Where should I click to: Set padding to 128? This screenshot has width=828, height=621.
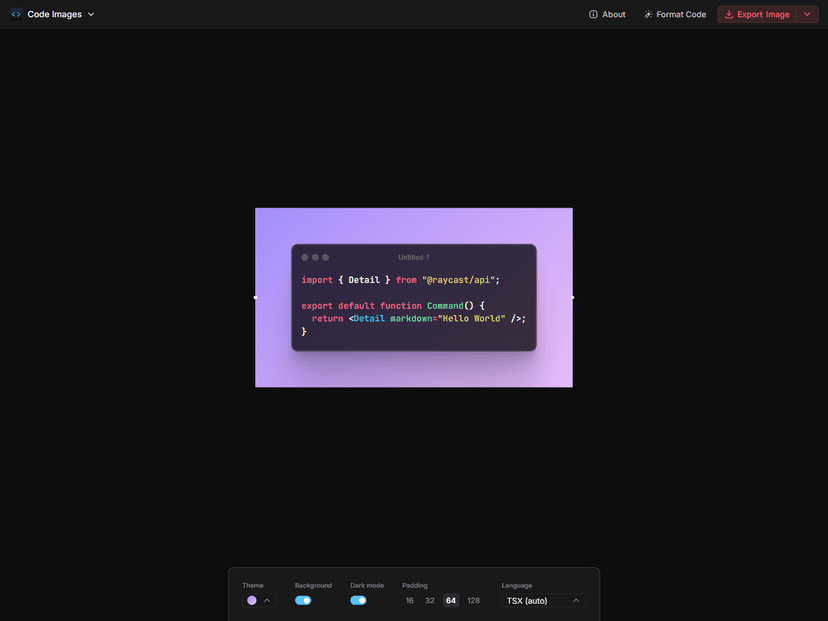tap(474, 600)
